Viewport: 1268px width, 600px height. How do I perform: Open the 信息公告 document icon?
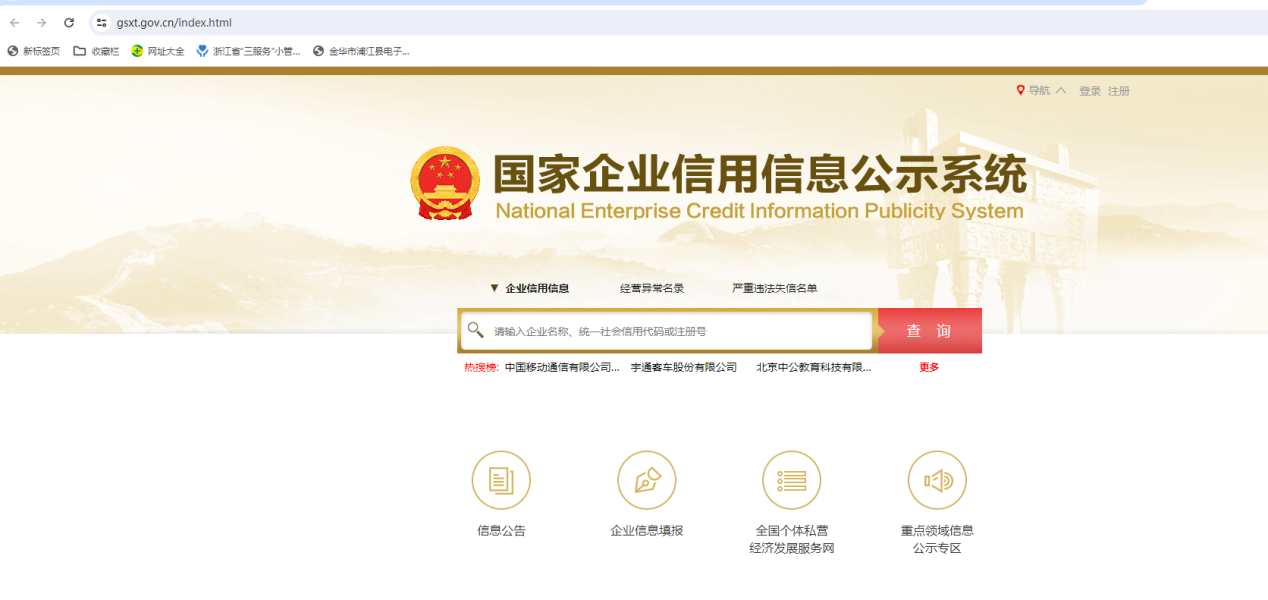pyautogui.click(x=501, y=481)
